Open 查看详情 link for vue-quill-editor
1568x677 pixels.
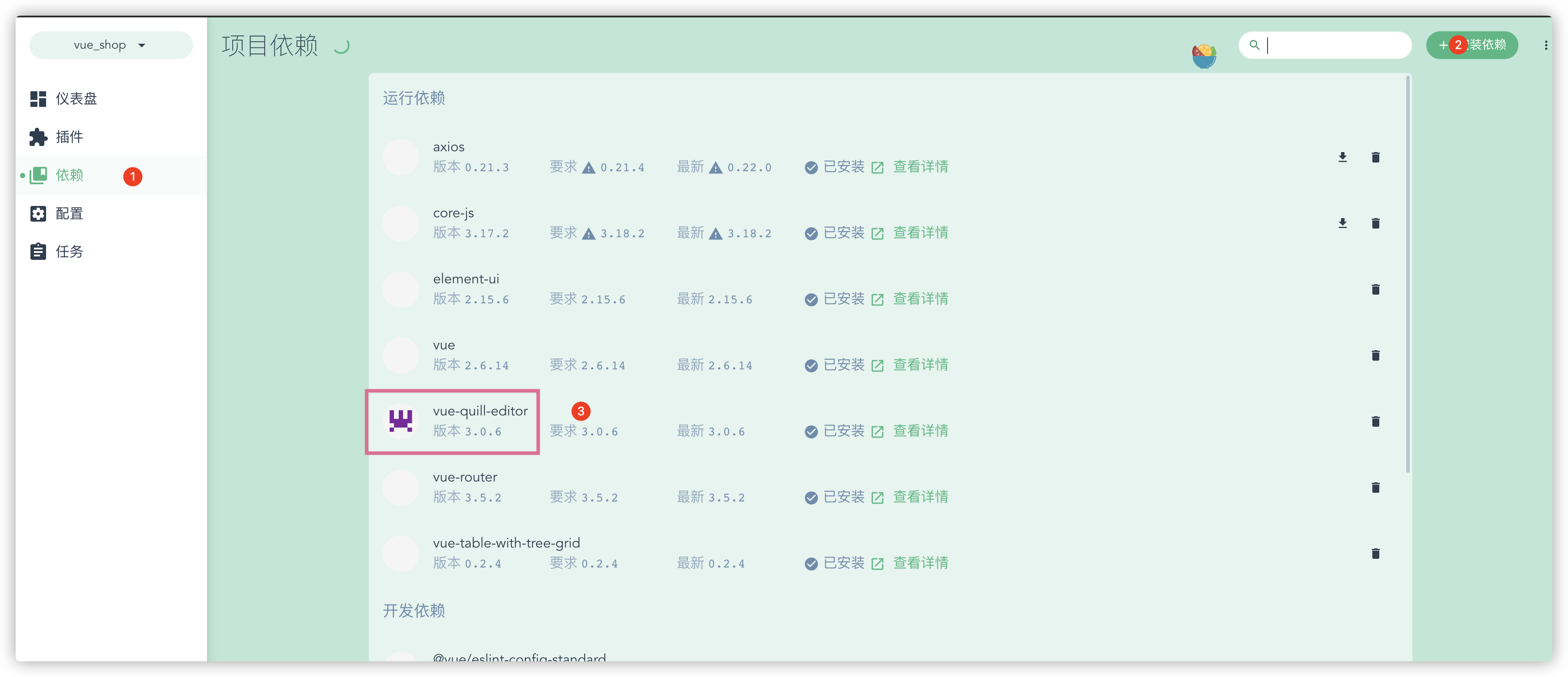point(920,431)
